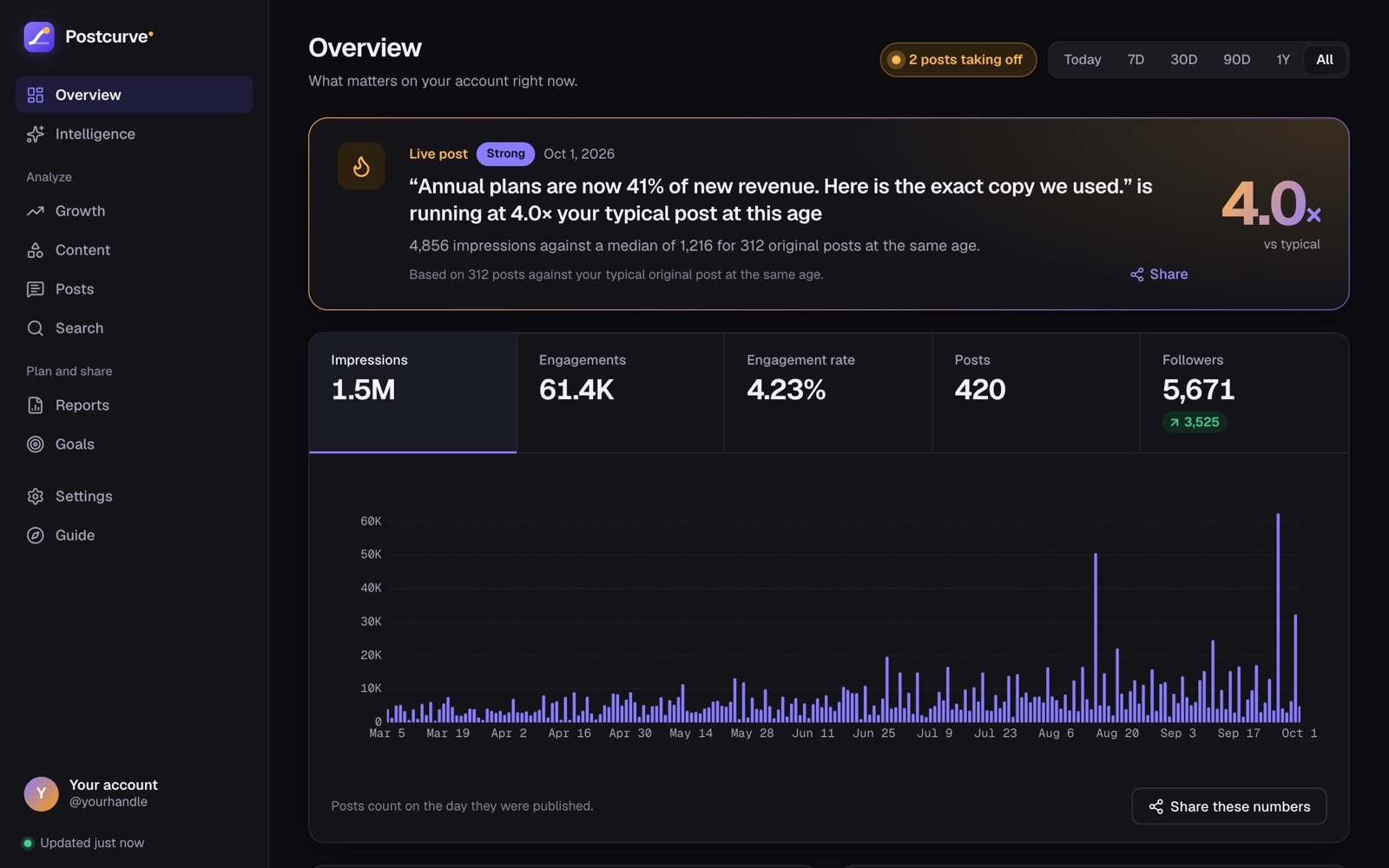Image resolution: width=1389 pixels, height=868 pixels.
Task: Click the Posts message icon
Action: click(36, 289)
